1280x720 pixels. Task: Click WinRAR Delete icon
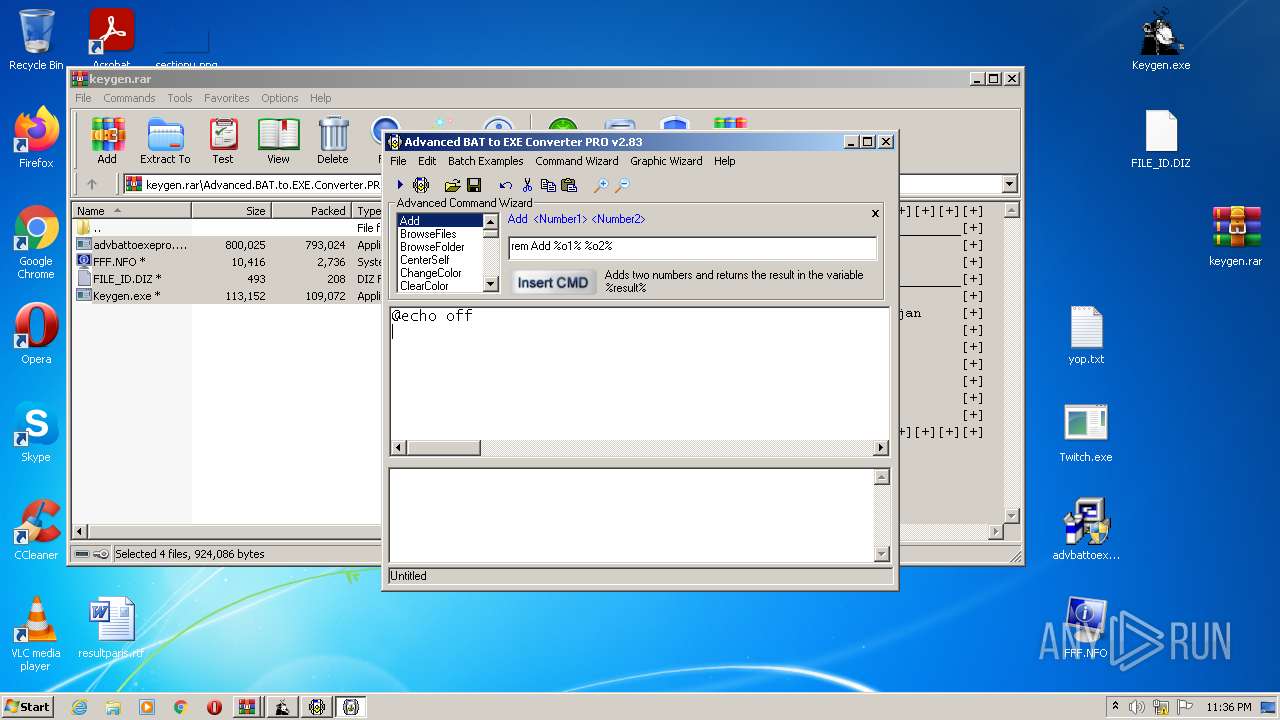point(333,141)
